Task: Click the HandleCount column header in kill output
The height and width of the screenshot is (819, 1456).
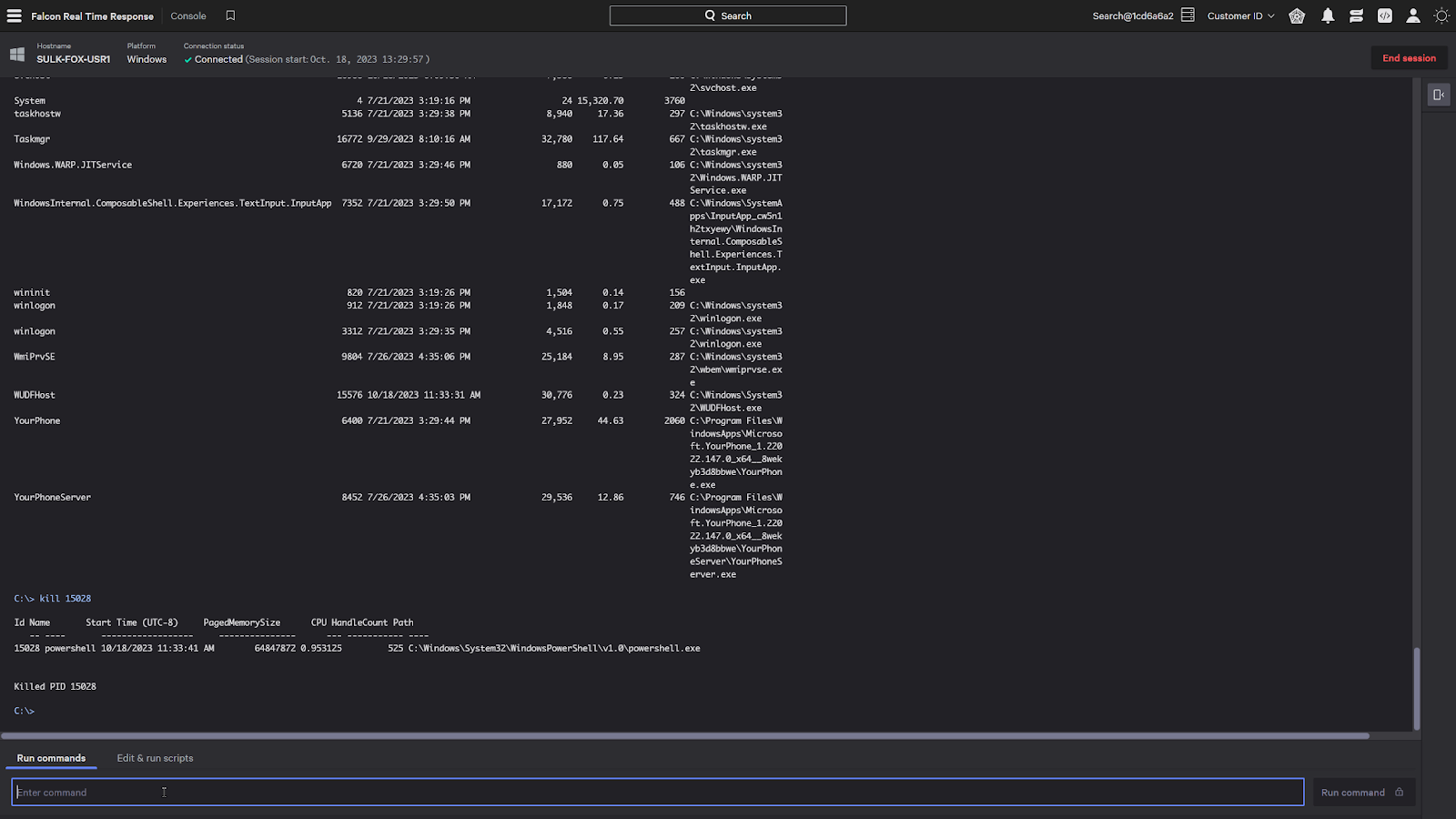Action: (359, 623)
